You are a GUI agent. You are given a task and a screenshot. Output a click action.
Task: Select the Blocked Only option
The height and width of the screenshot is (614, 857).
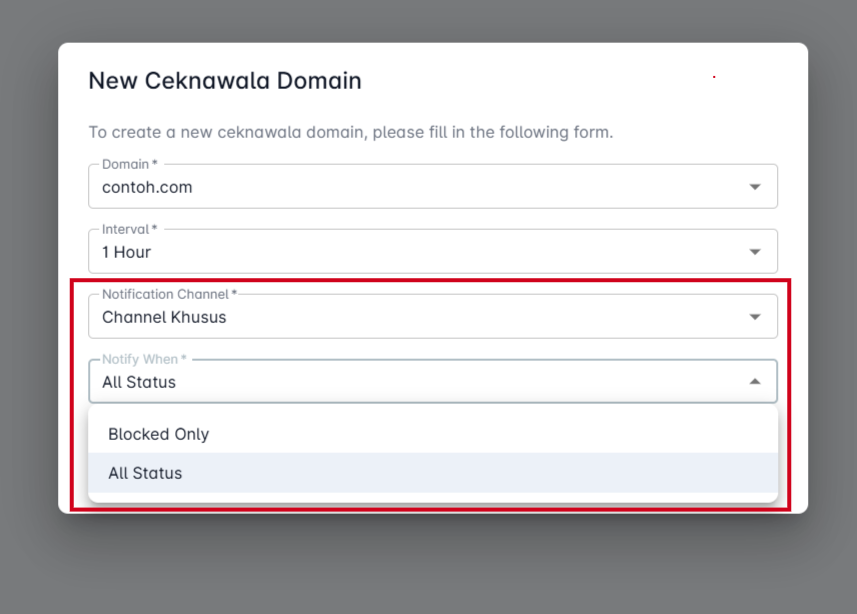click(158, 434)
